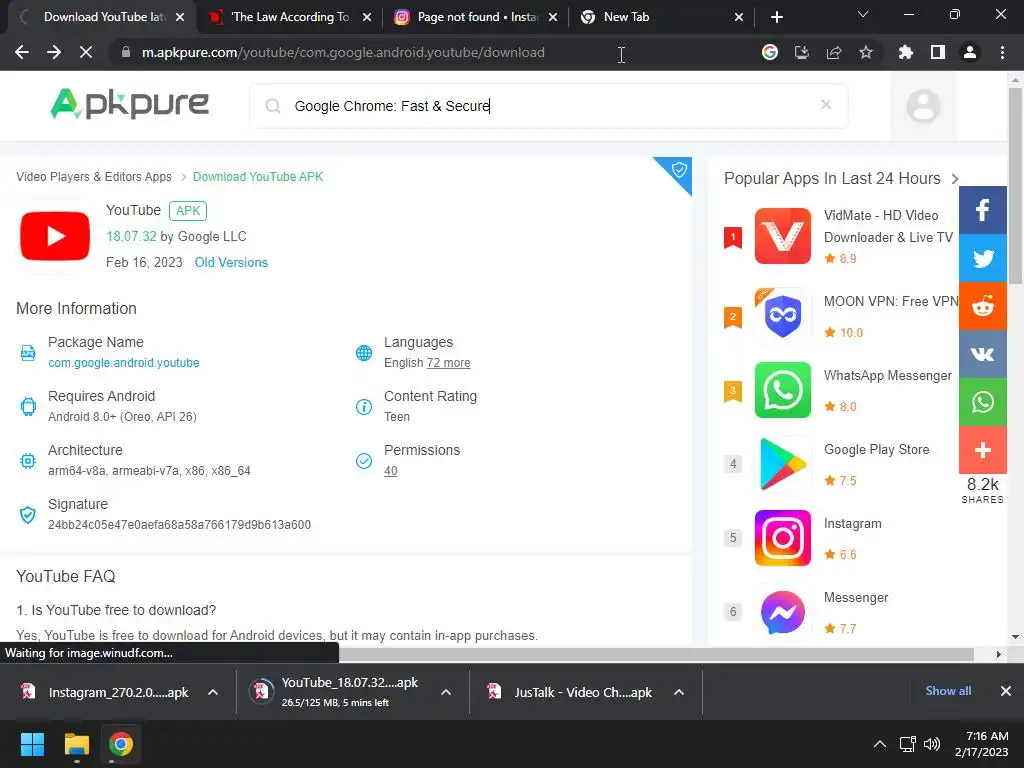Open the user profile avatar

923,106
